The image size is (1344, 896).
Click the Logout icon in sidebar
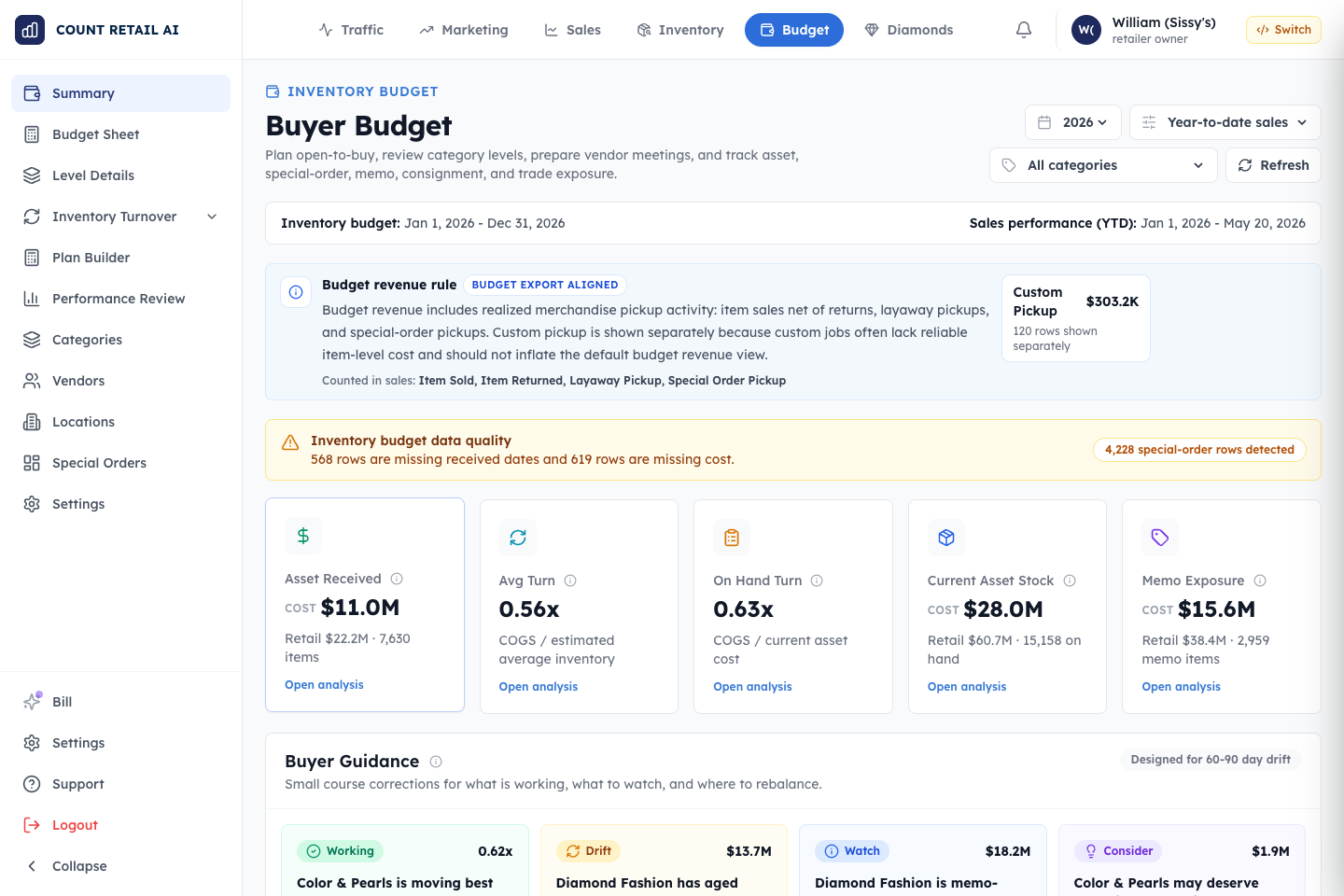[32, 825]
